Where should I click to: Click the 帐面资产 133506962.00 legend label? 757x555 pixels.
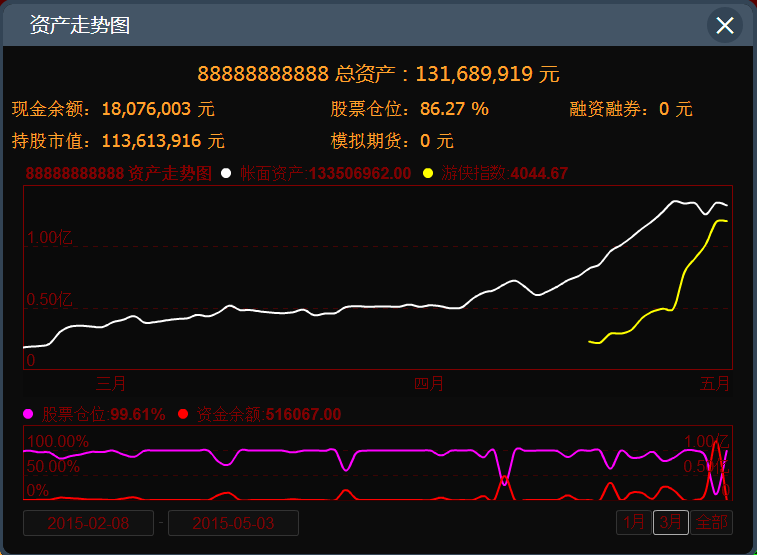(325, 174)
